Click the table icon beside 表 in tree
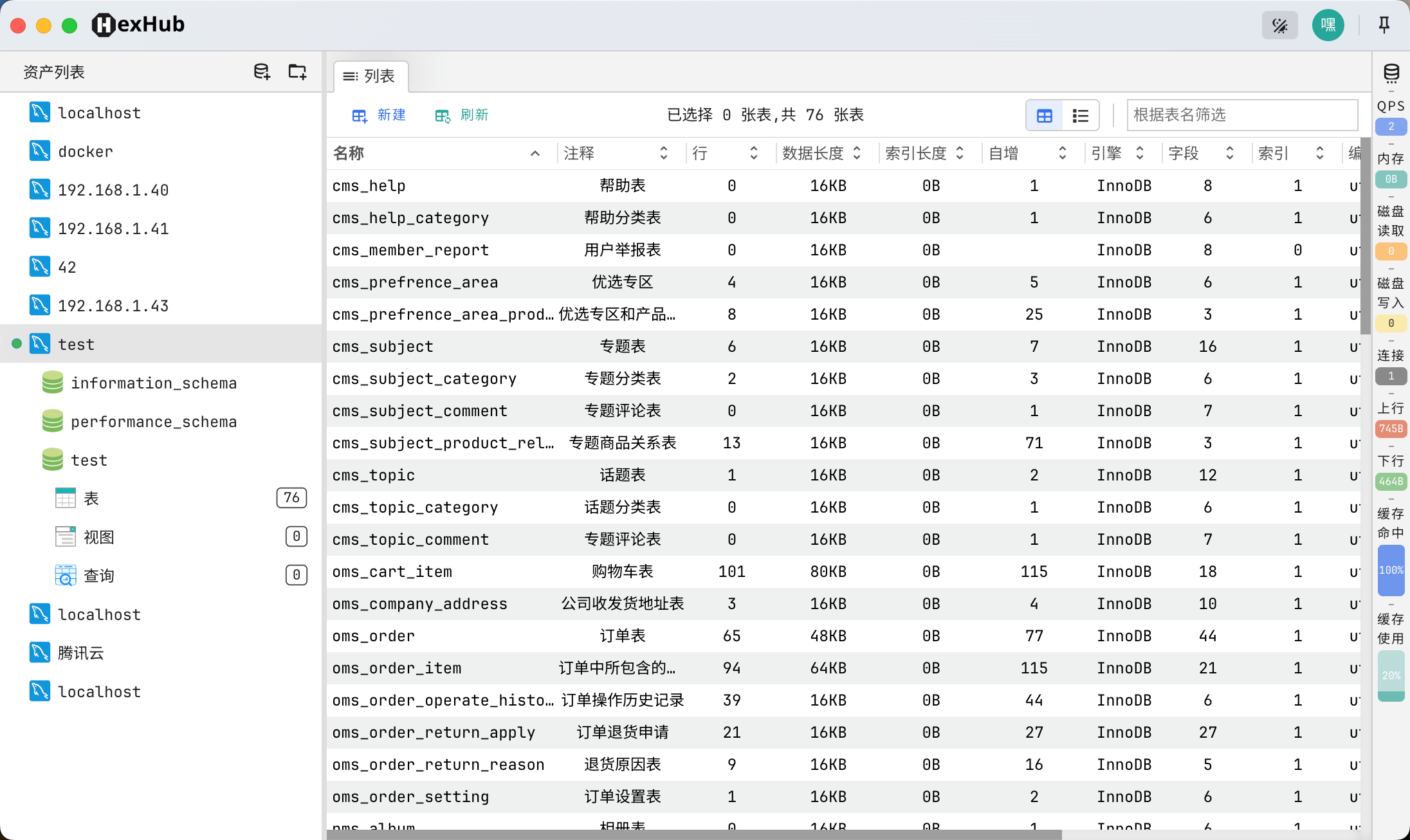This screenshot has height=840, width=1410. click(65, 498)
